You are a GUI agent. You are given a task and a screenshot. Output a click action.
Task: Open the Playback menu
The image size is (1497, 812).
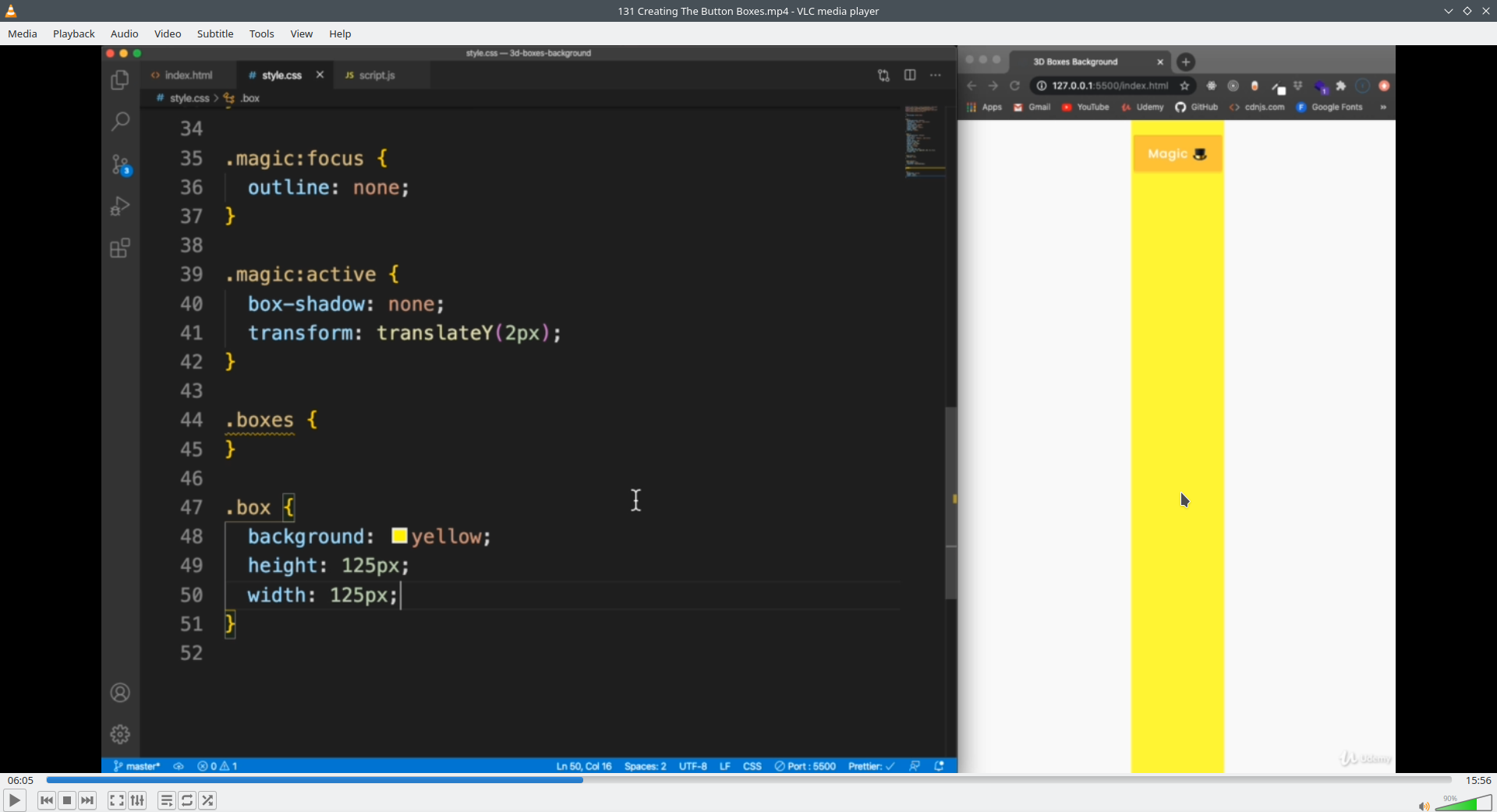(74, 34)
